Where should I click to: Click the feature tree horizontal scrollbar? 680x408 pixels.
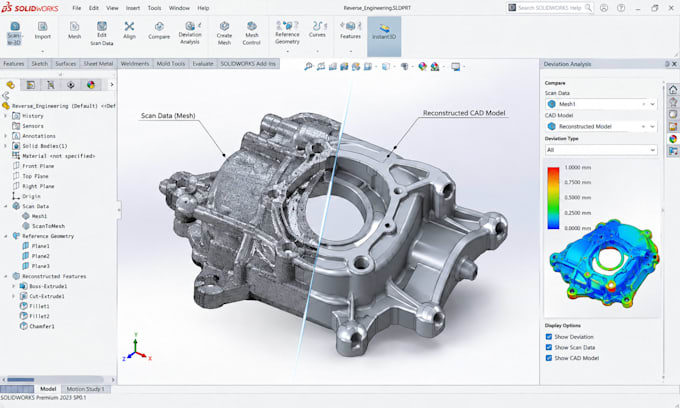(21, 379)
